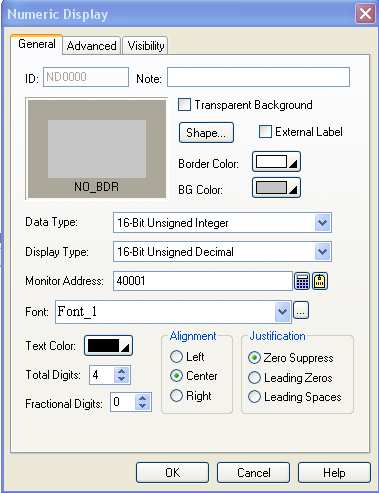Switch to the General tab
Screen dimensions: 379x493
click(x=37, y=44)
